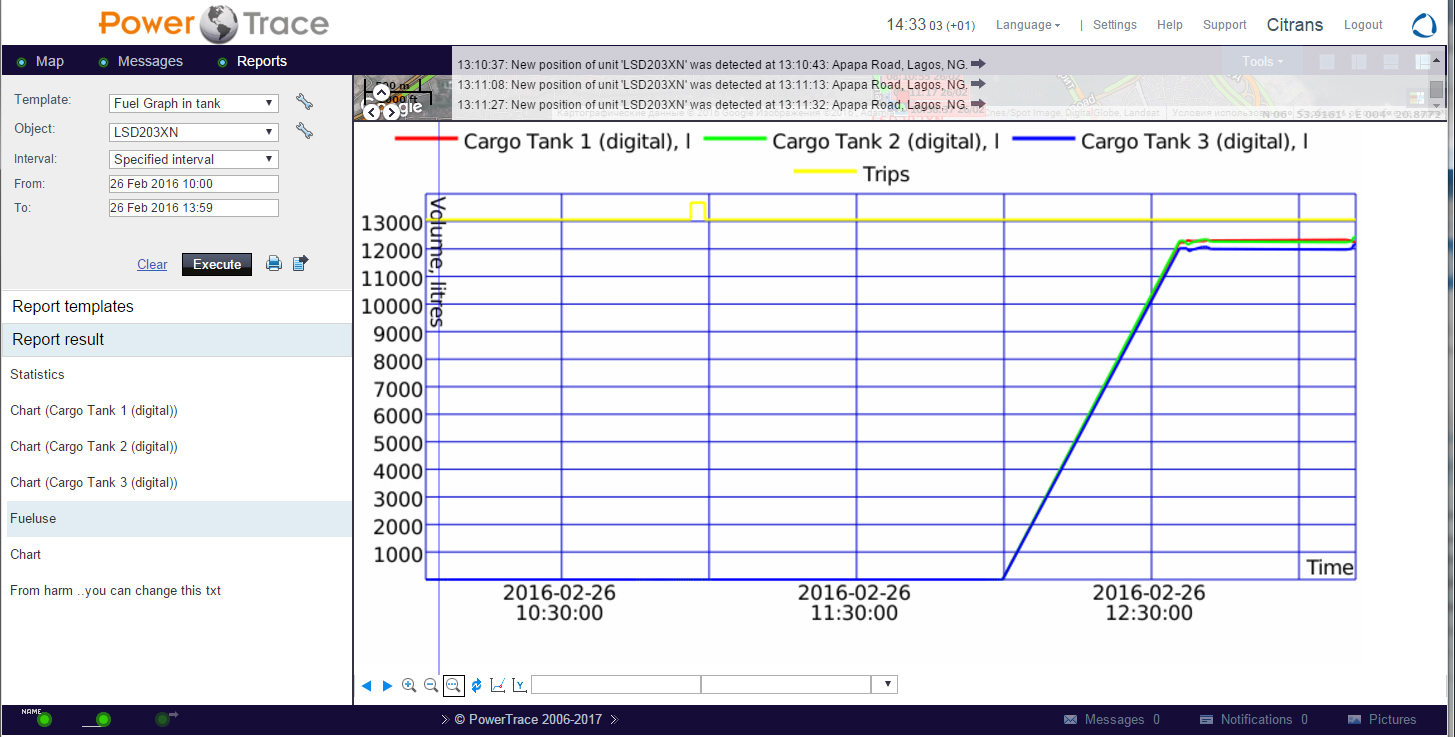Toggle Cargo Tank 3 series in legend
This screenshot has width=1455, height=737.
click(1160, 141)
